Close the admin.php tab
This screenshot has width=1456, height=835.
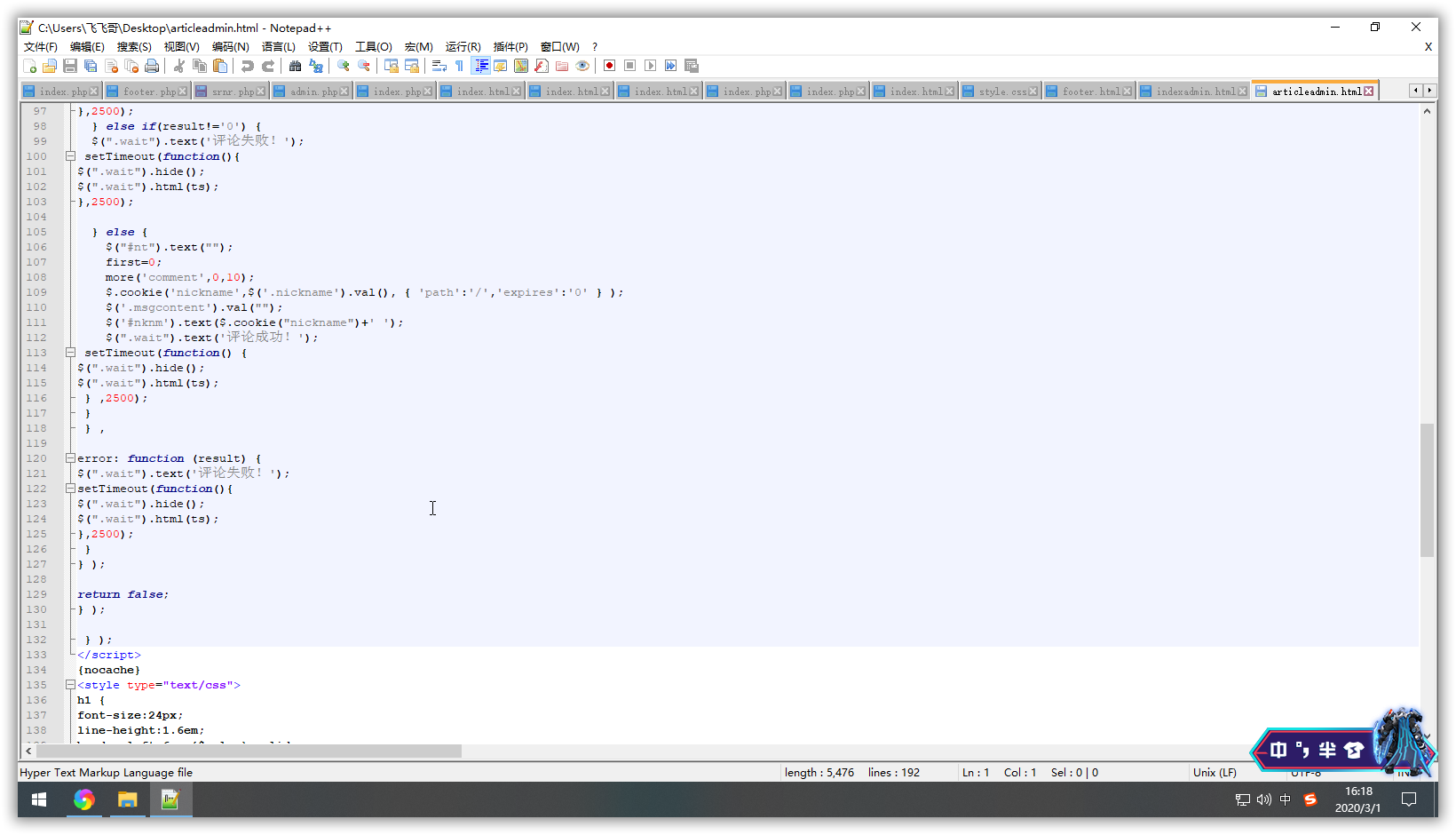click(x=345, y=91)
